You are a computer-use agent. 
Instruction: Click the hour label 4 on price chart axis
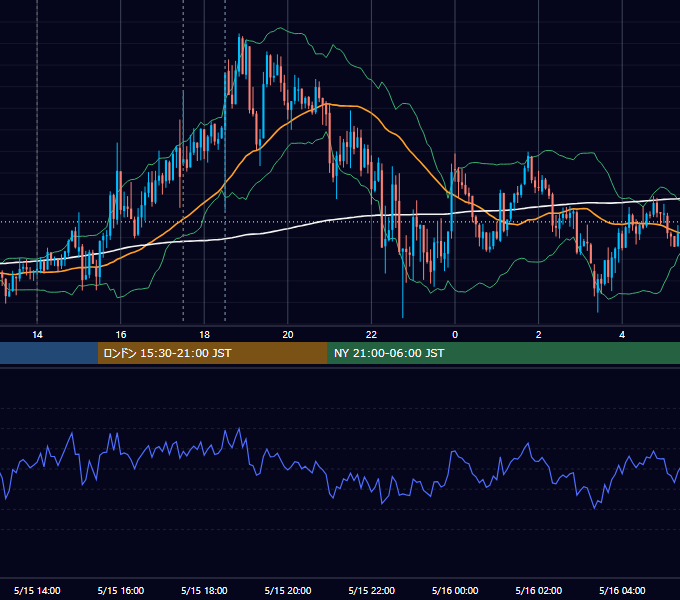pos(622,335)
